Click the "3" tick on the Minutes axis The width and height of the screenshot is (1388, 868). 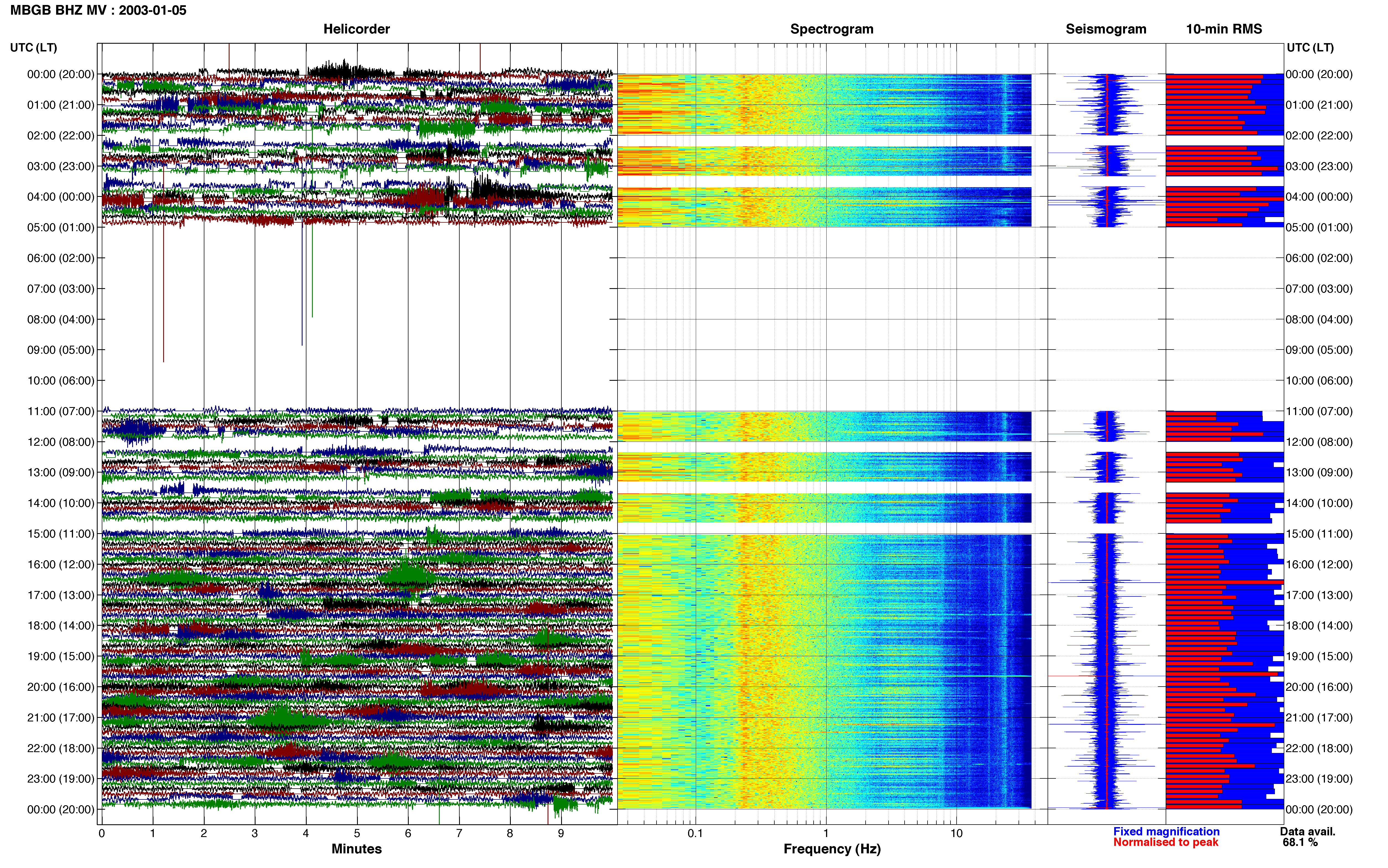(x=255, y=833)
